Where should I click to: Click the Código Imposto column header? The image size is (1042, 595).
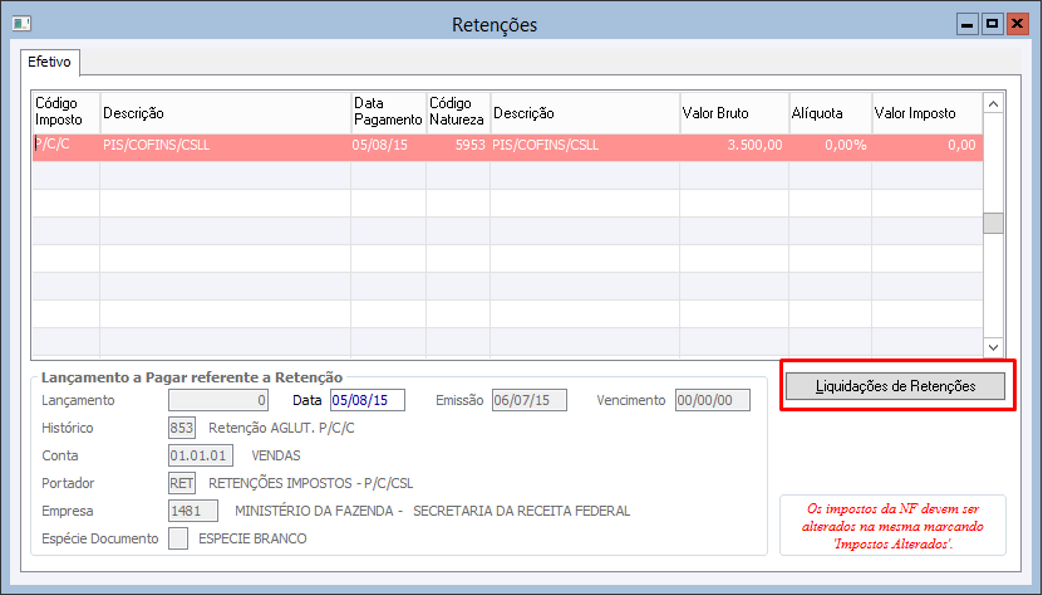pos(66,112)
